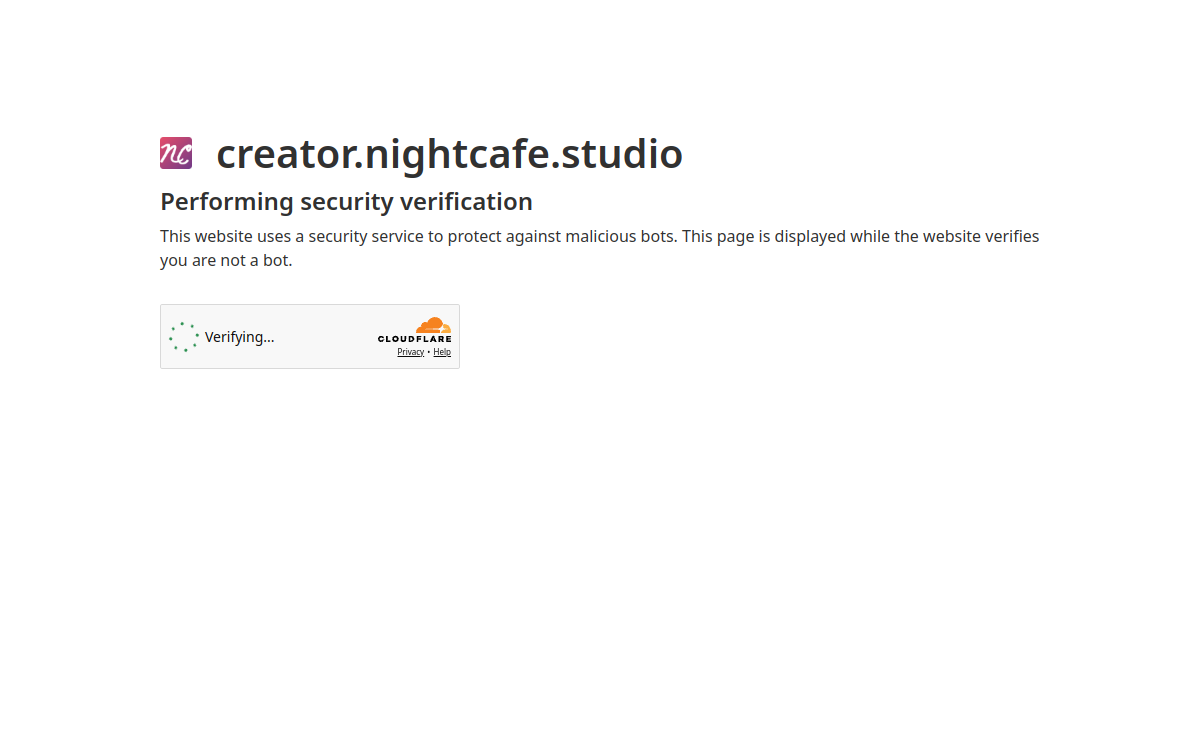Image resolution: width=1200 pixels, height=750 pixels.
Task: Click the Cloudflare cloud logo
Action: click(x=415, y=330)
